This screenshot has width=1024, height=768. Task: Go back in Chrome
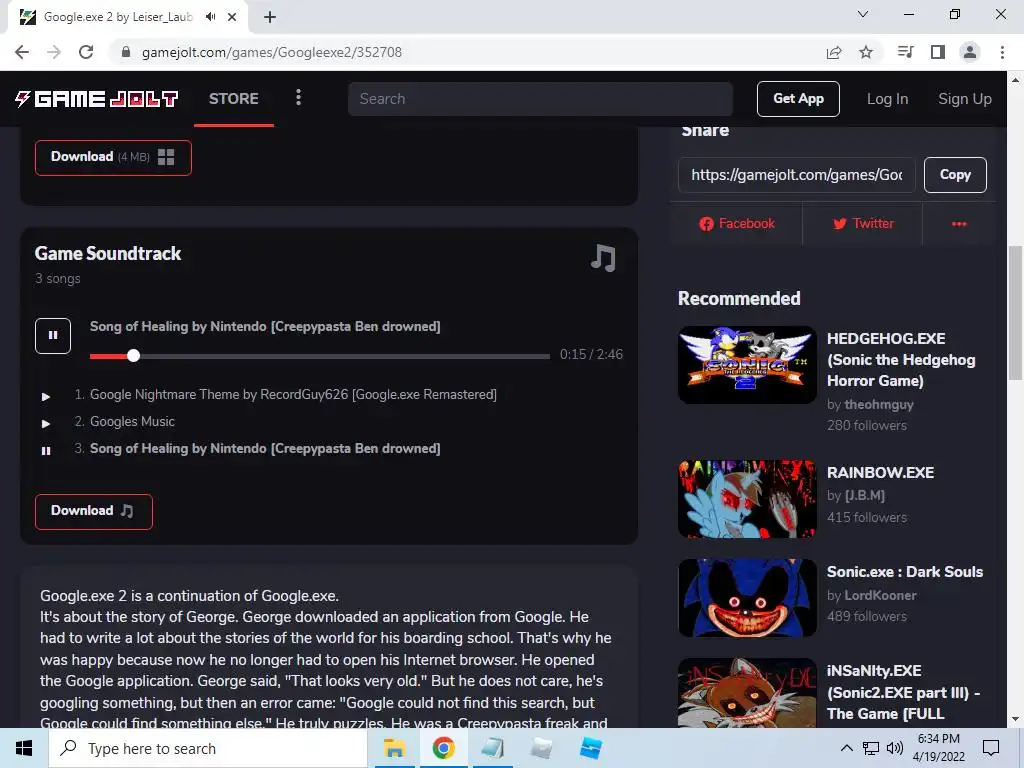(x=22, y=52)
